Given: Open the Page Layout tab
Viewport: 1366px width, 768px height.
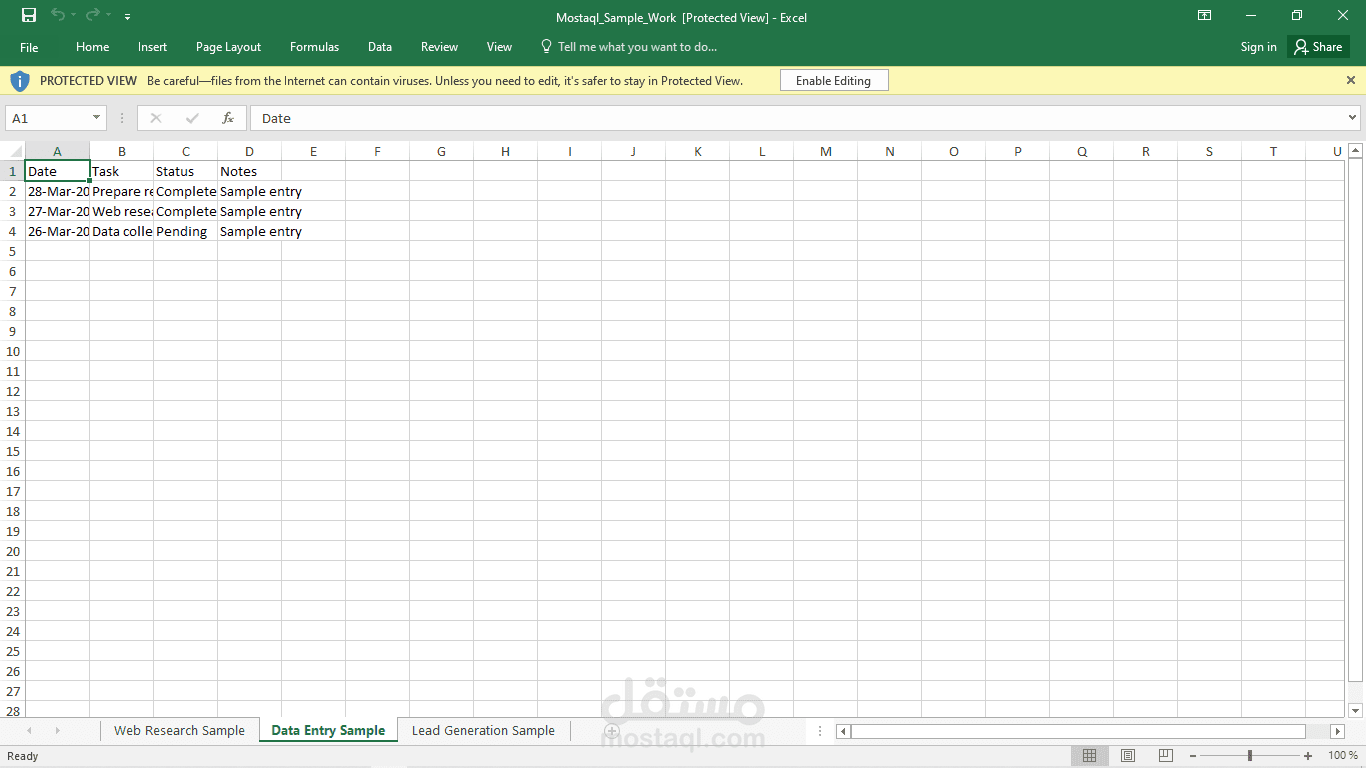Looking at the screenshot, I should 228,47.
